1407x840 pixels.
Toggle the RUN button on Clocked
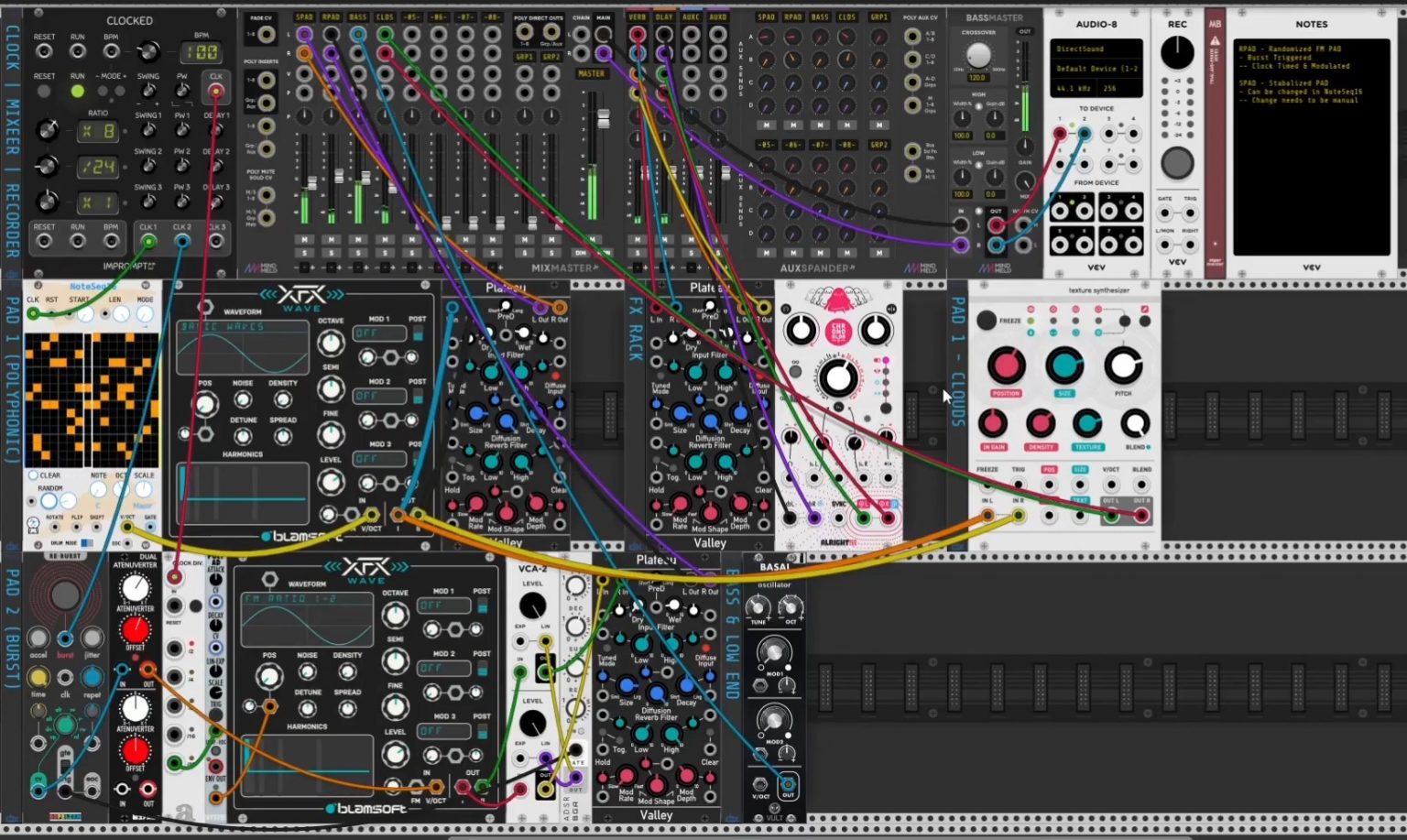(x=78, y=91)
